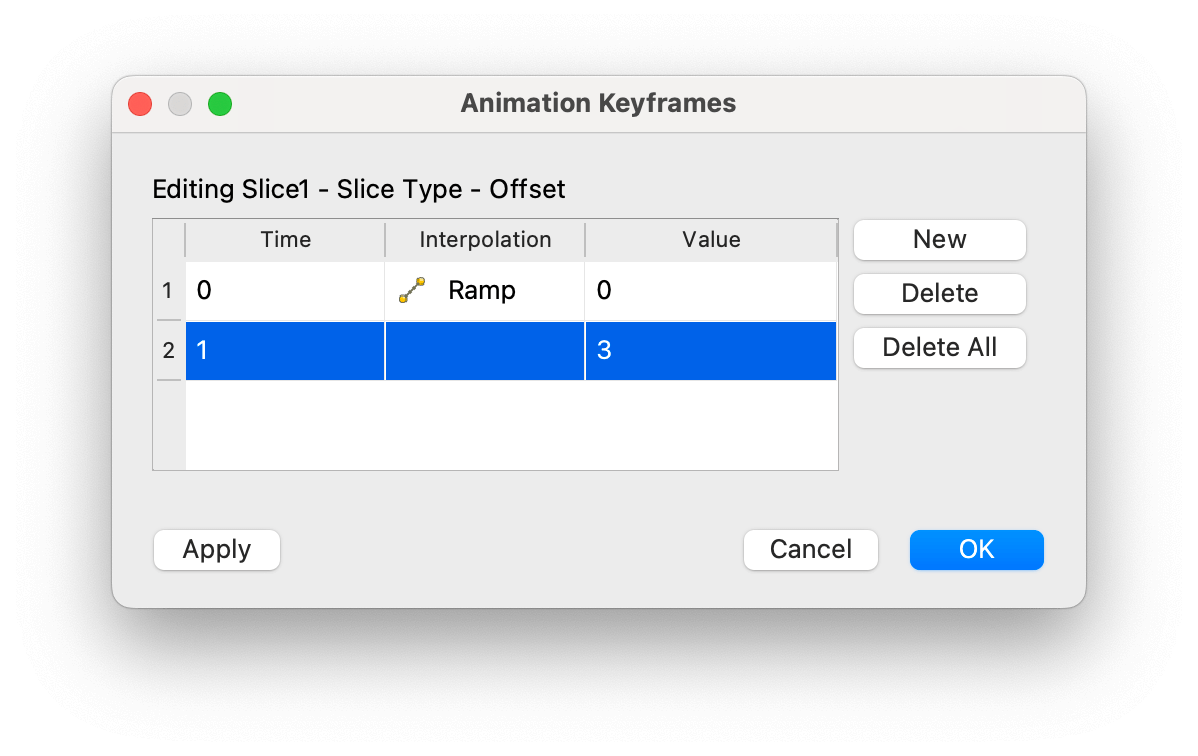
Task: Click the Value column header
Action: [710, 240]
